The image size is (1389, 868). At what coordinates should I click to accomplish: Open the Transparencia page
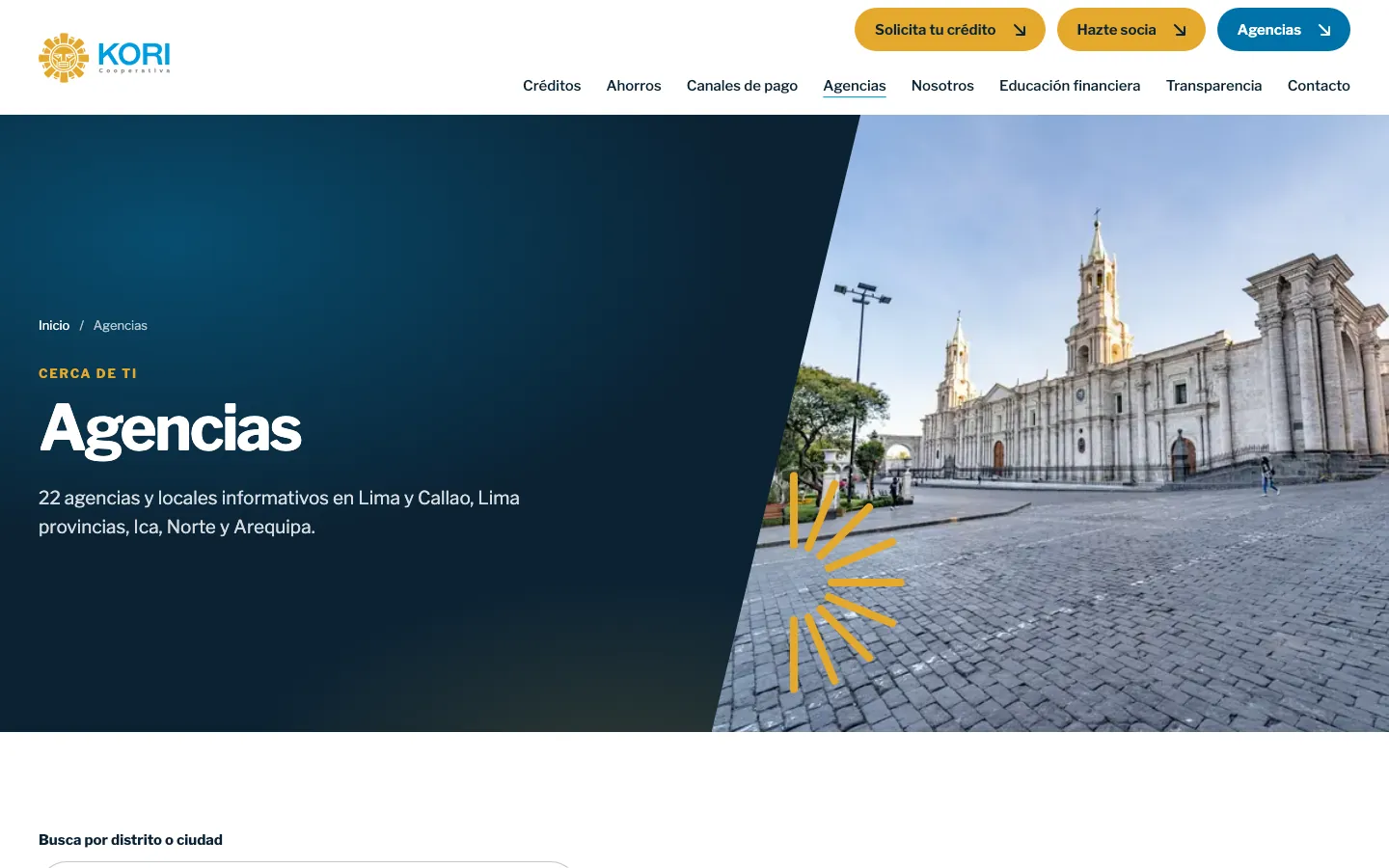coord(1213,86)
